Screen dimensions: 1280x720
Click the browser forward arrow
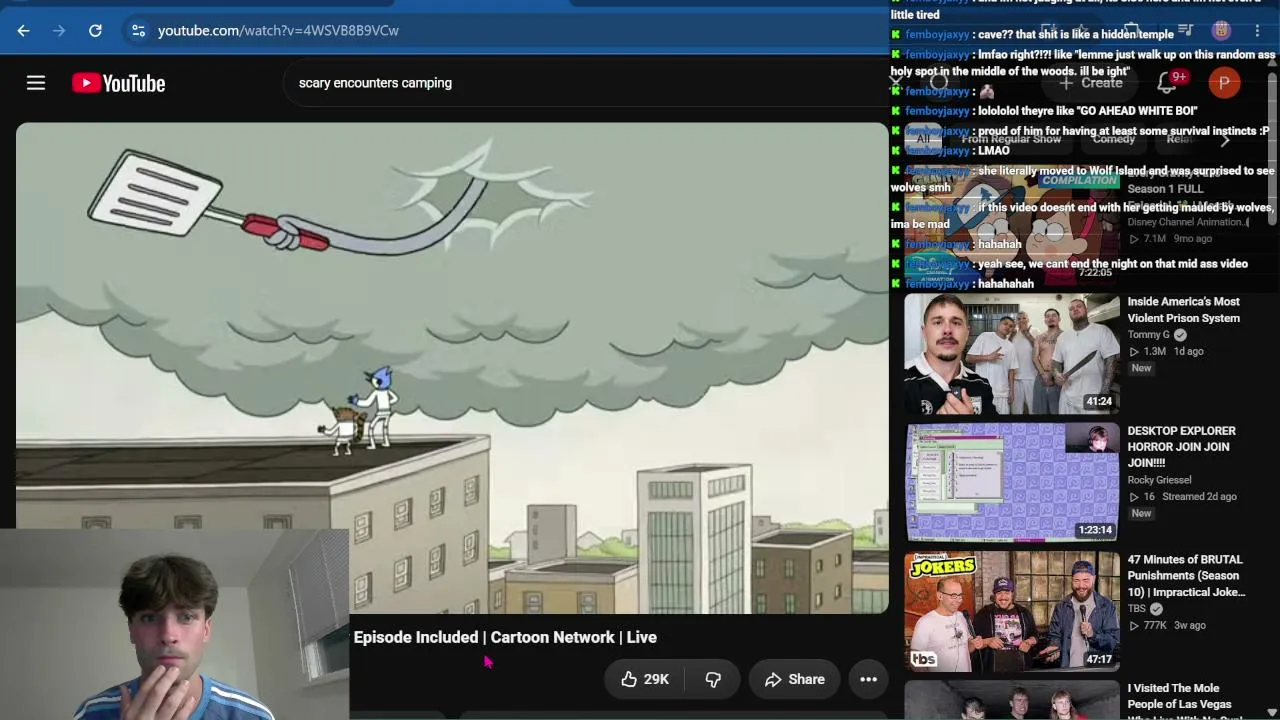(x=59, y=31)
